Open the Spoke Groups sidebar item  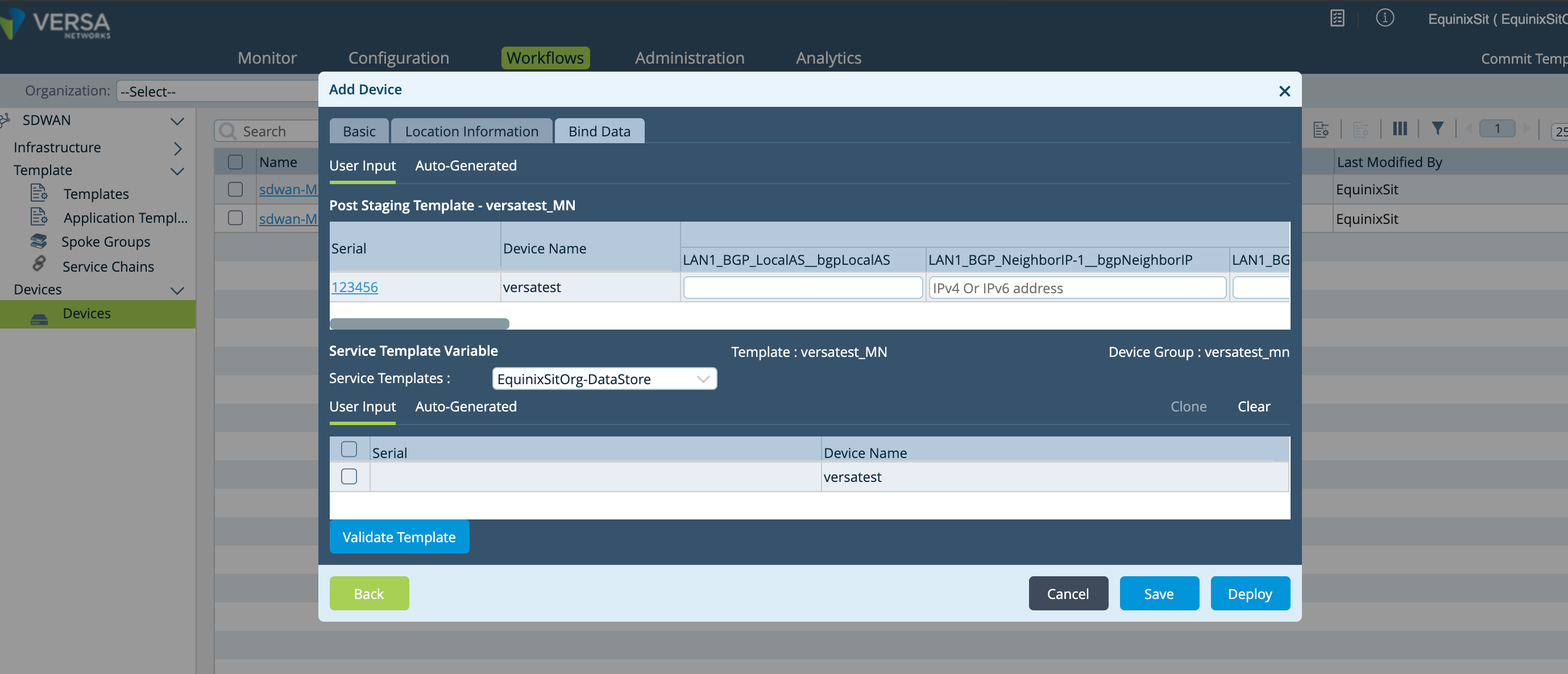pyautogui.click(x=106, y=242)
